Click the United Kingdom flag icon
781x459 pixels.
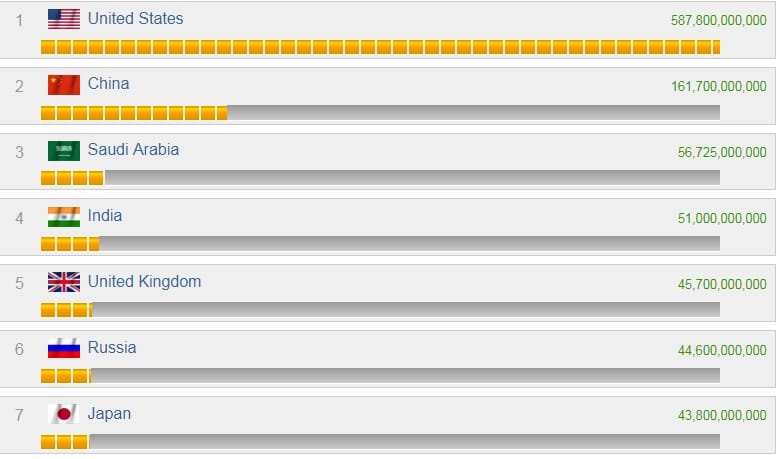(x=64, y=283)
